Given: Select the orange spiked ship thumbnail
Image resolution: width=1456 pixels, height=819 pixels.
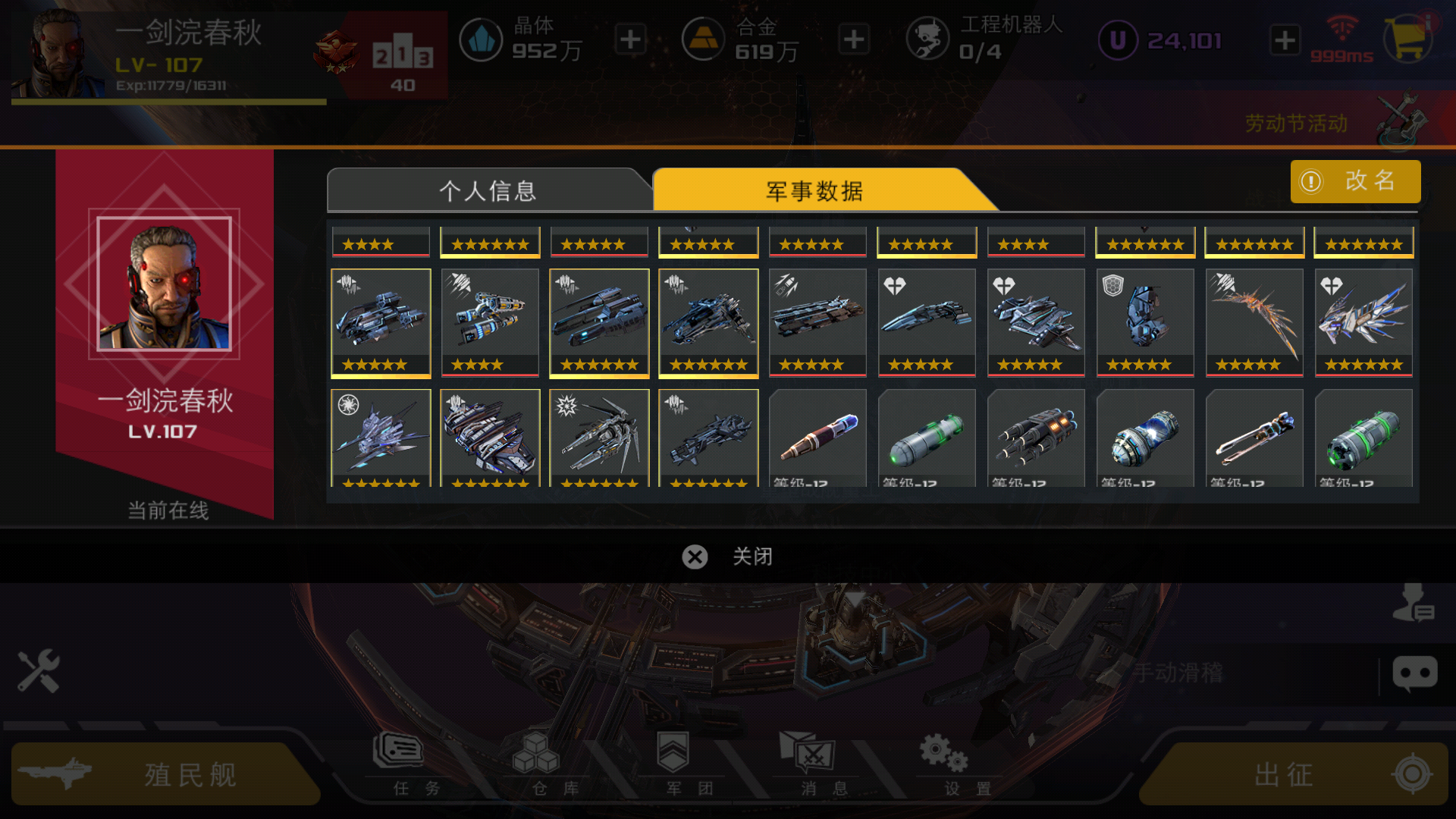Looking at the screenshot, I should point(1254,322).
